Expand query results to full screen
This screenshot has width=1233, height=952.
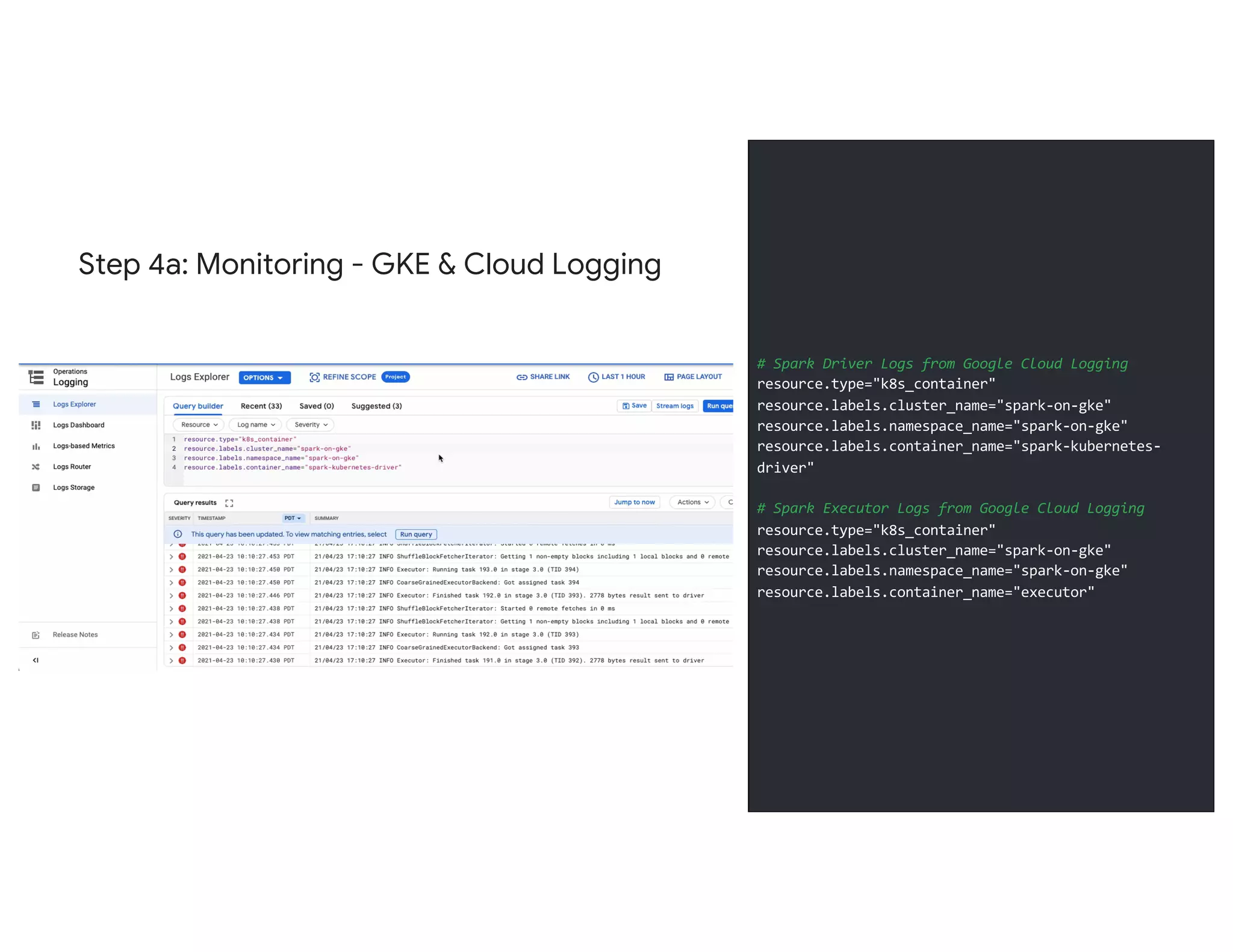click(x=229, y=502)
